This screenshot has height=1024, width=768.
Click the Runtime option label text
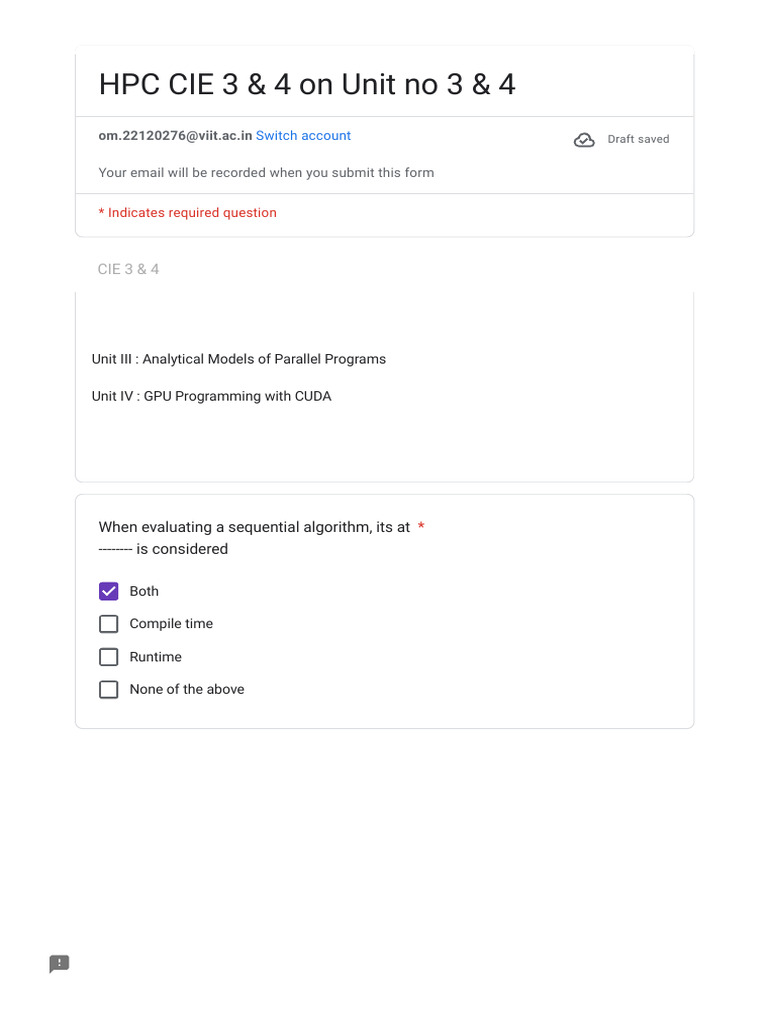tap(155, 657)
